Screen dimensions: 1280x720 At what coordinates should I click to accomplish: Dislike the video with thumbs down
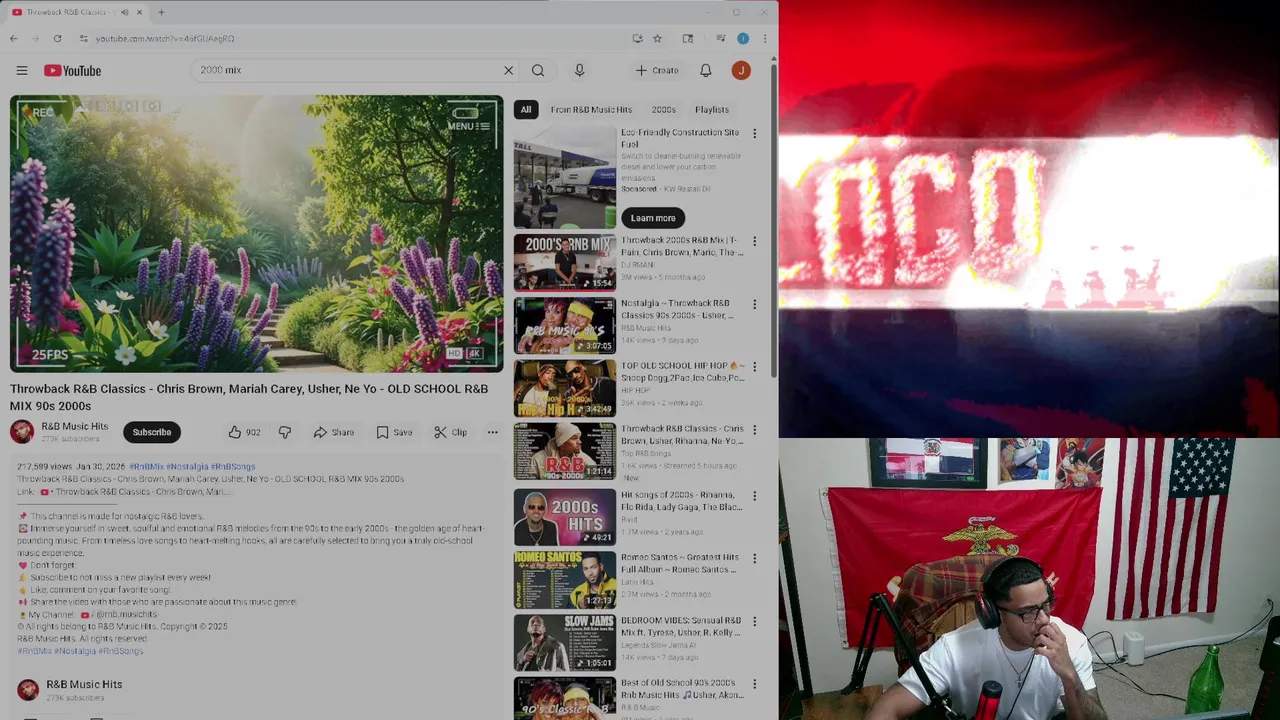[x=285, y=432]
